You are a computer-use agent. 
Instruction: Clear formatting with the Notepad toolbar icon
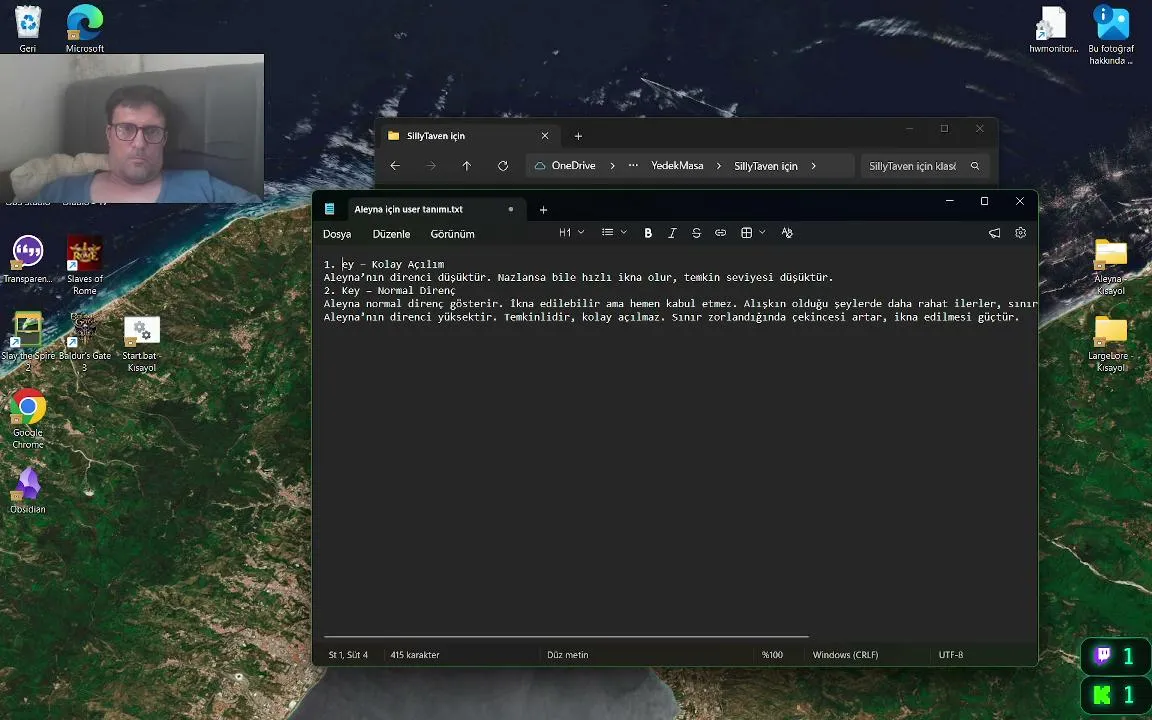[787, 233]
